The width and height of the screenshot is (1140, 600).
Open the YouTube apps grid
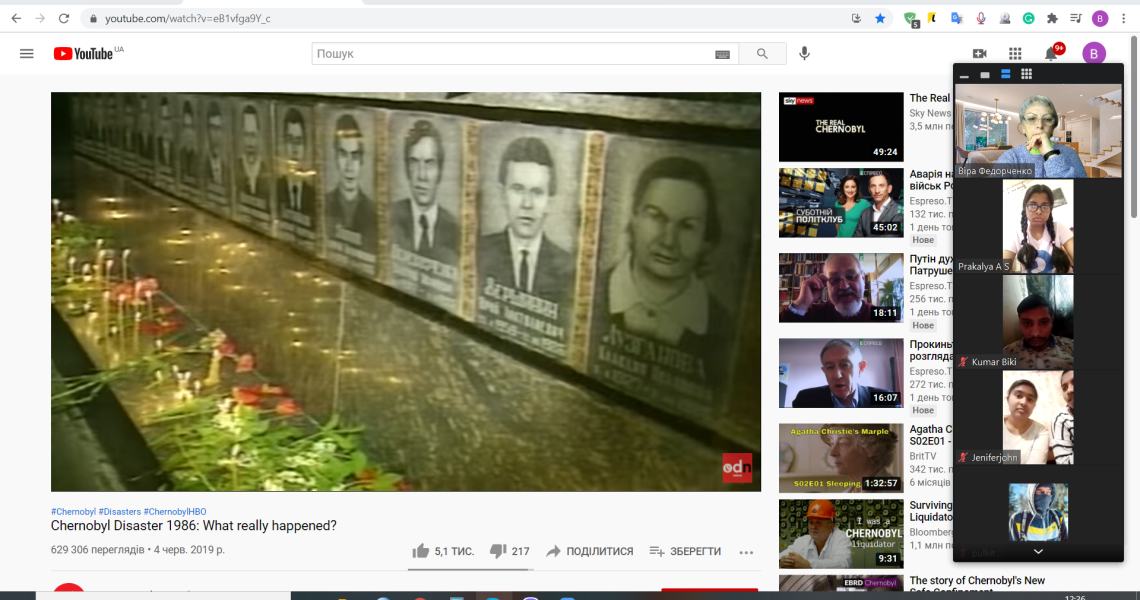pyautogui.click(x=1015, y=54)
